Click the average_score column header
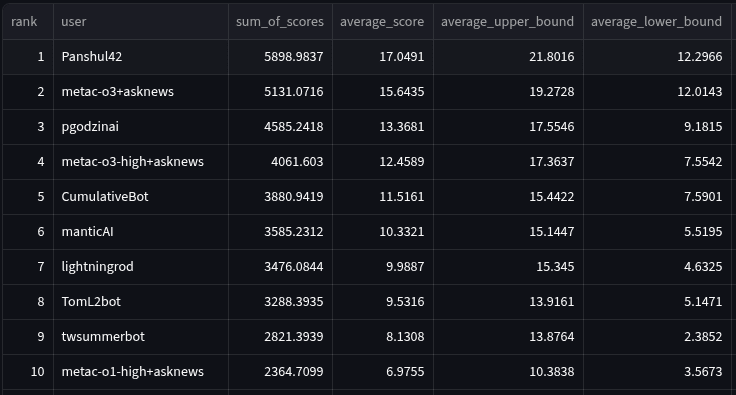 (x=383, y=22)
